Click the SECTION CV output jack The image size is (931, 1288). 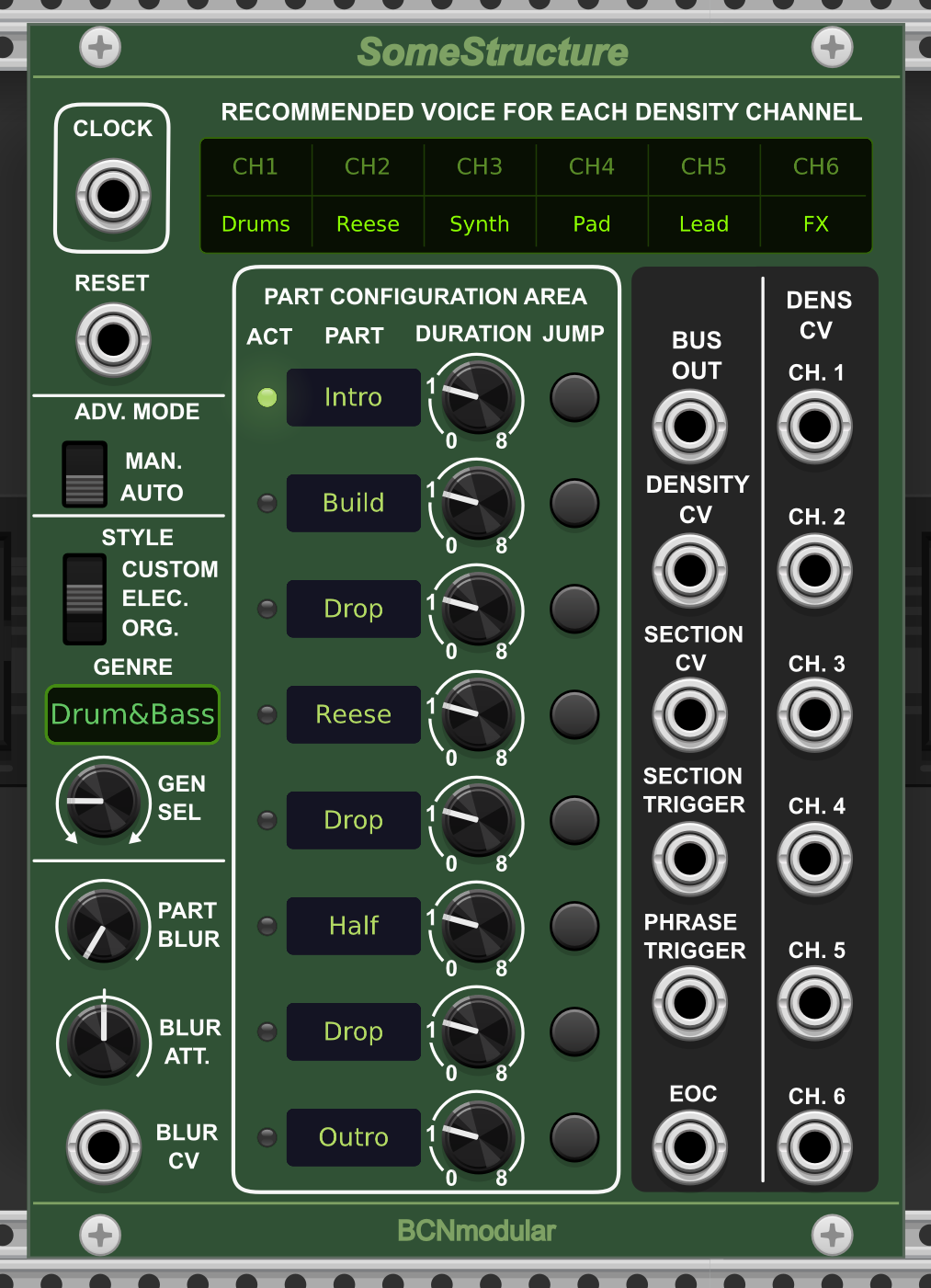689,714
